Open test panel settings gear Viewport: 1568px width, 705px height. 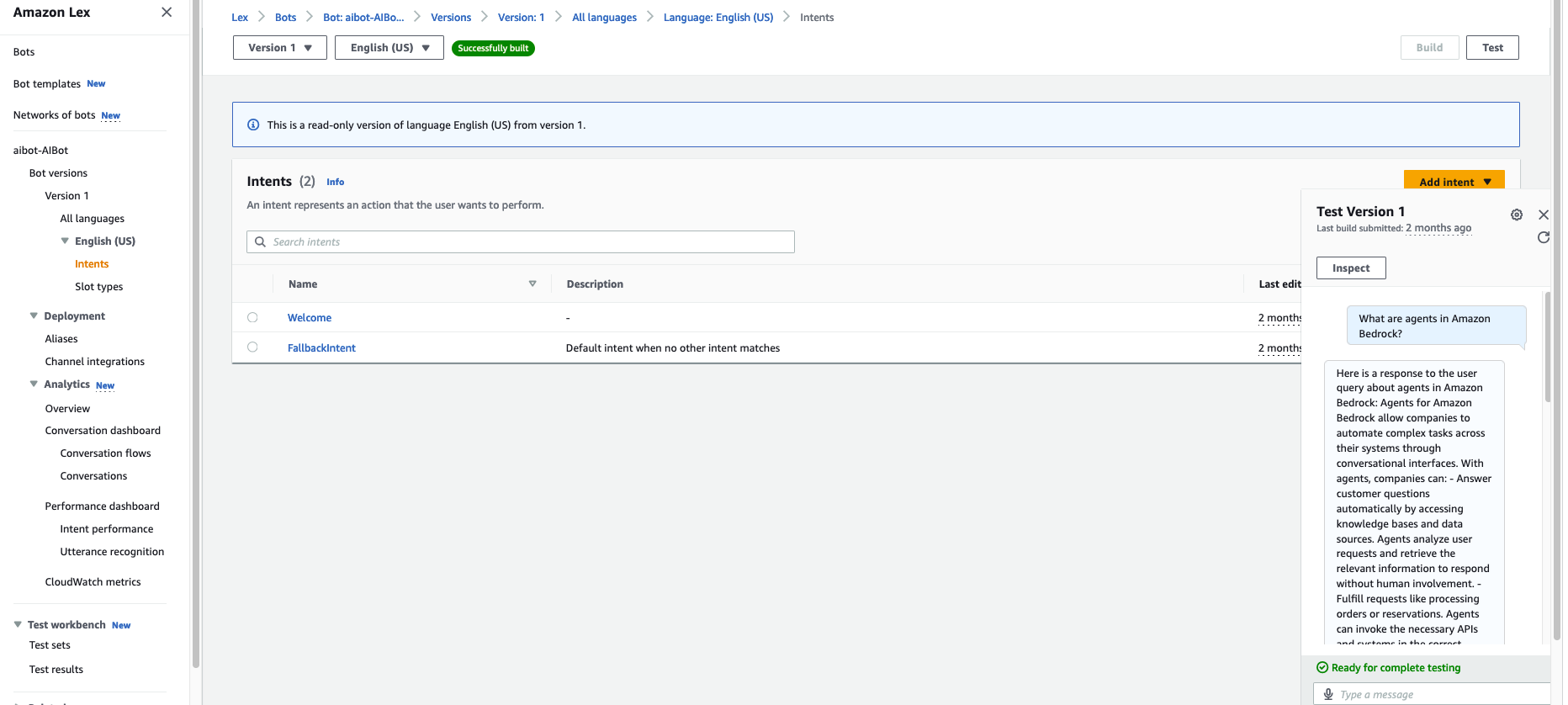[x=1517, y=215]
